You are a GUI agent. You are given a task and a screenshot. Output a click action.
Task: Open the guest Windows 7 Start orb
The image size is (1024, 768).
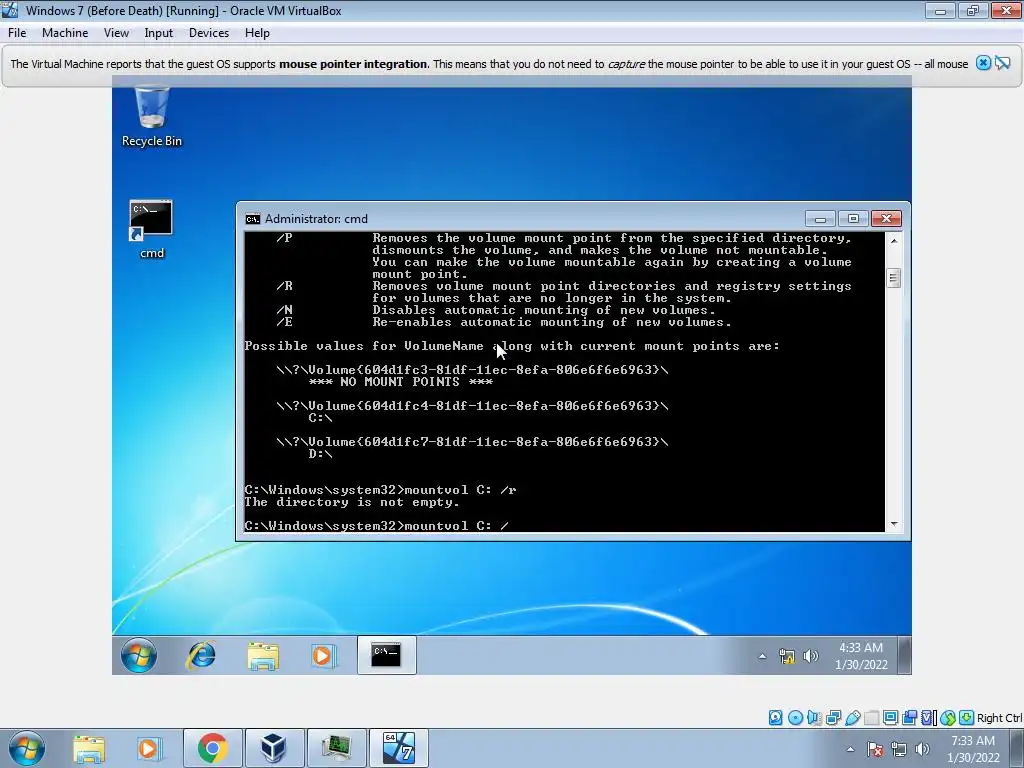[x=138, y=655]
